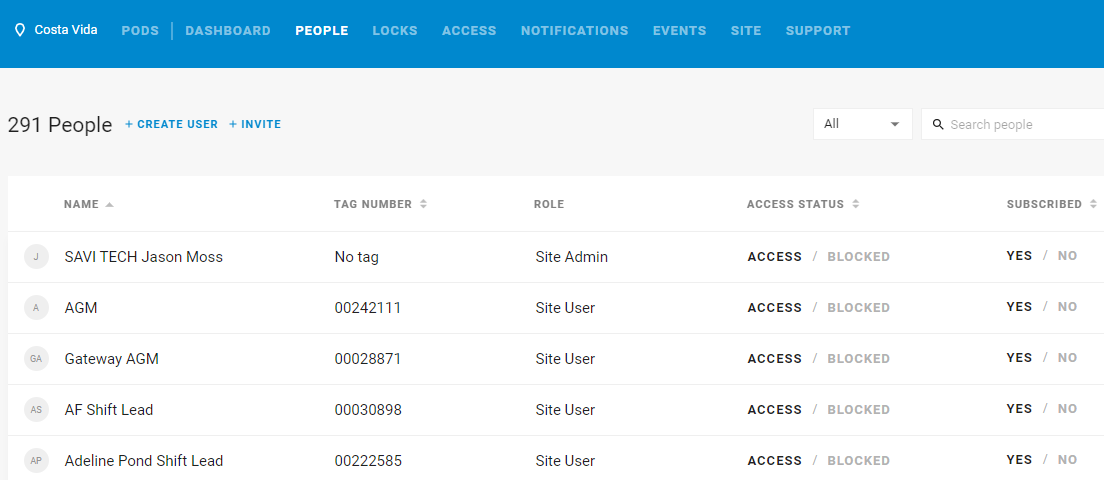The height and width of the screenshot is (480, 1104).
Task: Click the AS avatar for AF Shift Lead
Action: [x=36, y=410]
